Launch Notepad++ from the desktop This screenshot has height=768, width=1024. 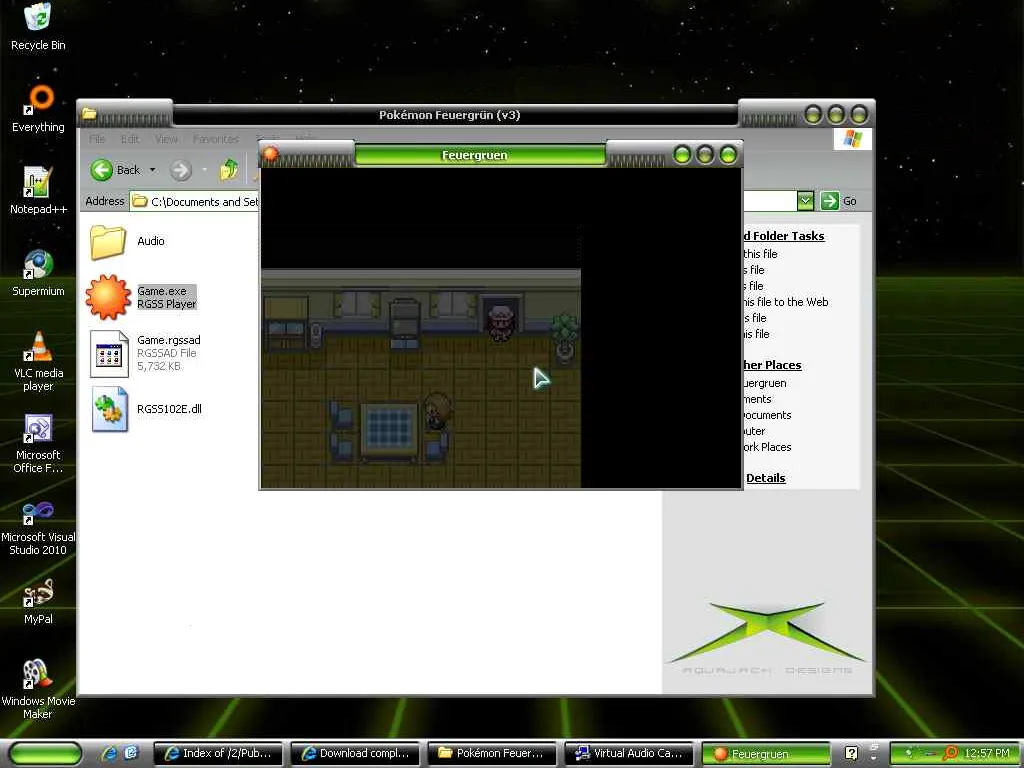click(37, 182)
